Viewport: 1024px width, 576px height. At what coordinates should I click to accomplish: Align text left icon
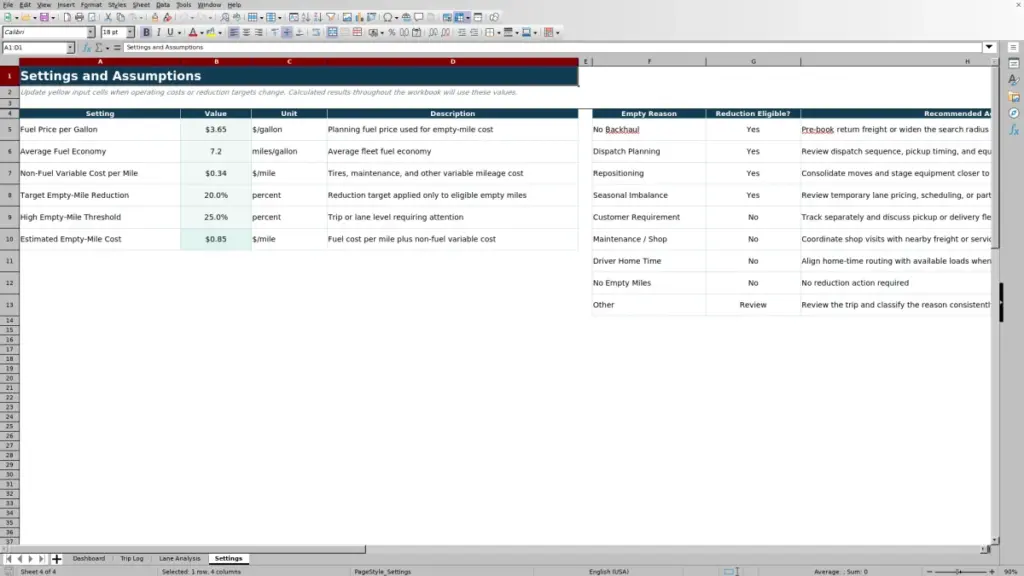pos(233,32)
